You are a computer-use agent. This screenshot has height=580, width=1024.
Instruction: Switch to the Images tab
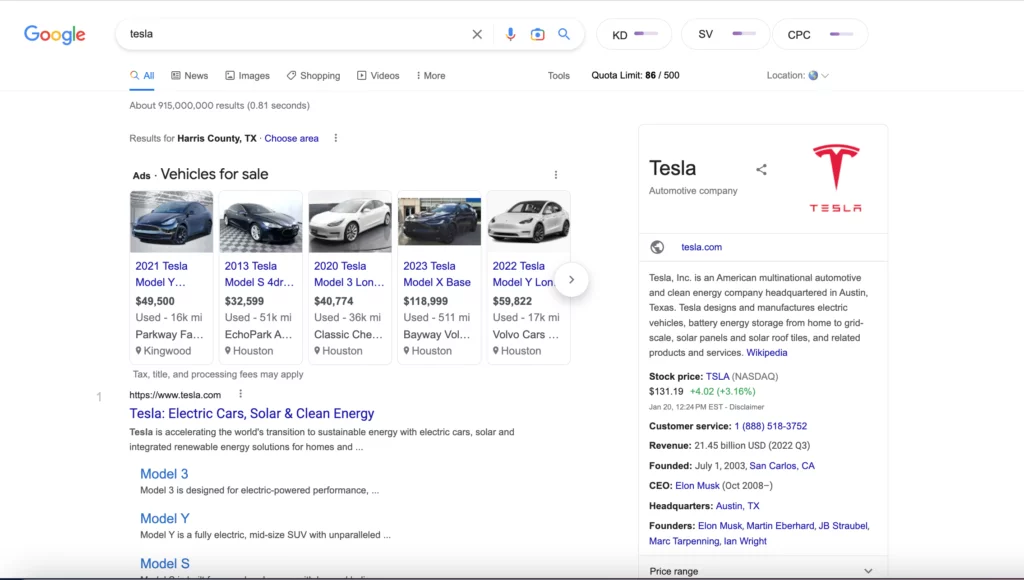(x=247, y=76)
